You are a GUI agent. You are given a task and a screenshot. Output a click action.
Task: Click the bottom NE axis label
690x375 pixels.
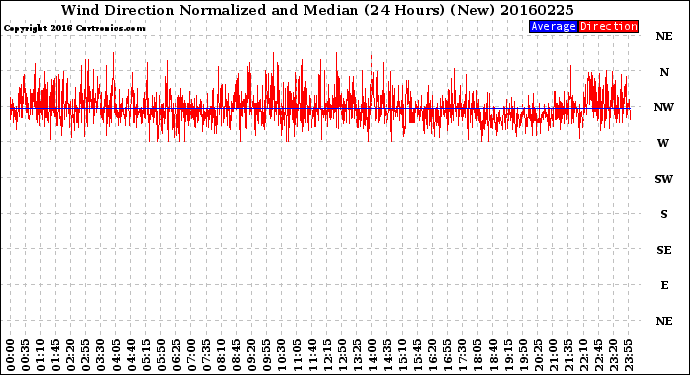pyautogui.click(x=664, y=321)
